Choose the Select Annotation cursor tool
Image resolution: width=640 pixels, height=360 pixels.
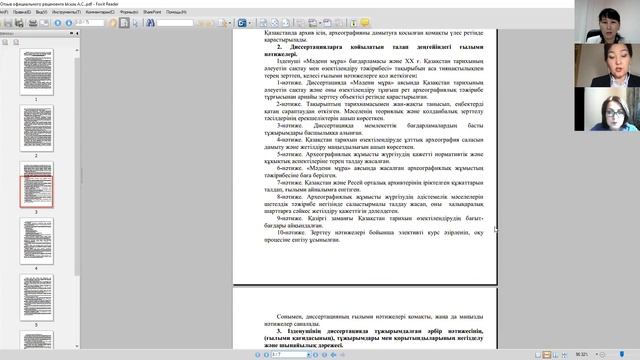pos(135,23)
